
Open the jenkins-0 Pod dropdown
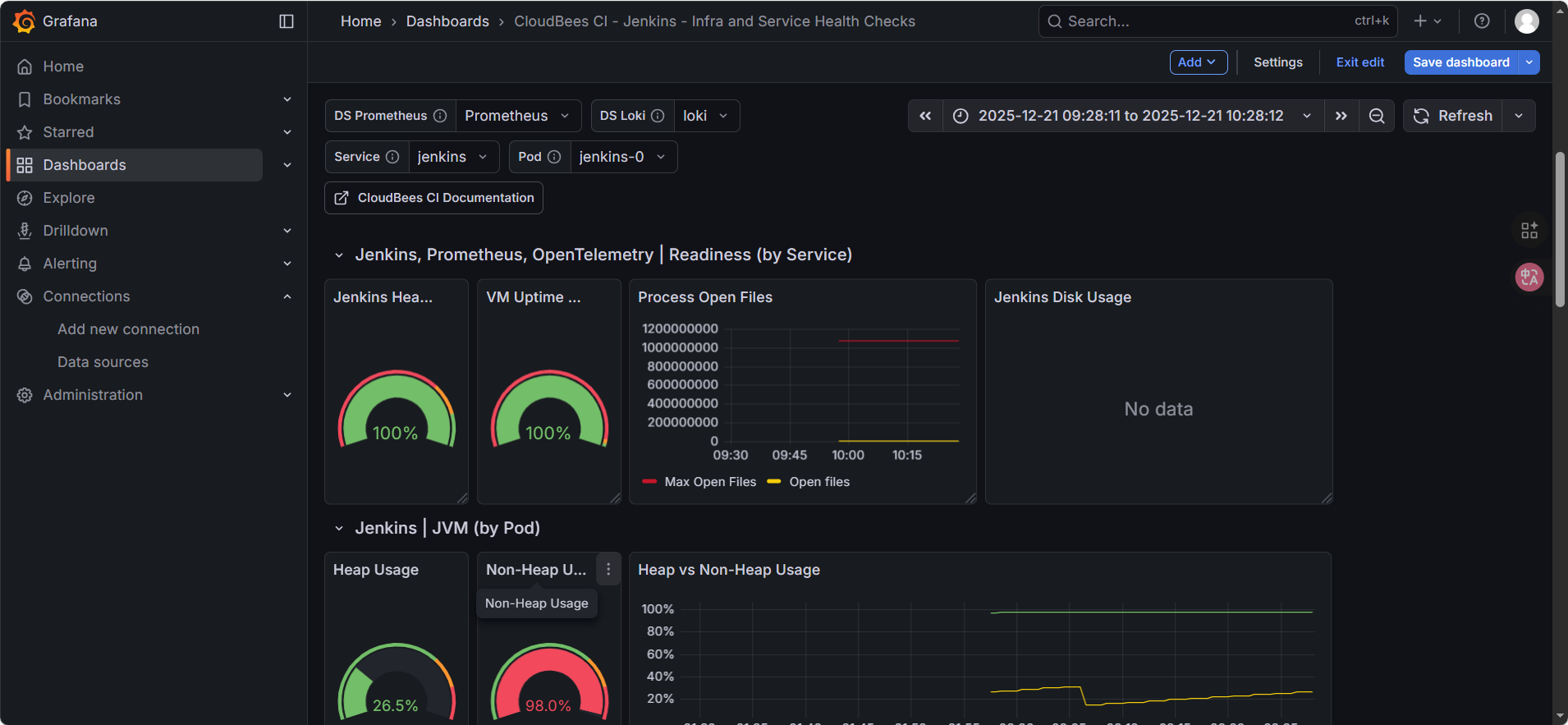(x=622, y=157)
